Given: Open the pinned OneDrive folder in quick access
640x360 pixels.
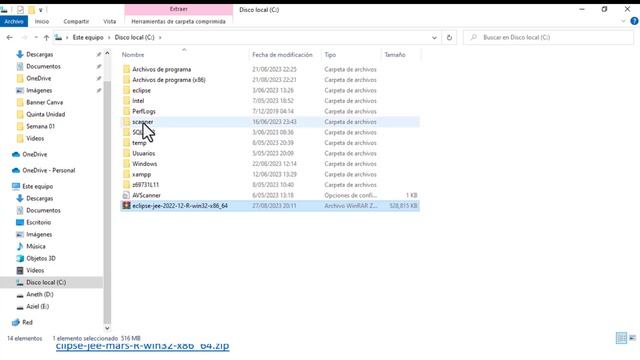Looking at the screenshot, I should tap(38, 78).
